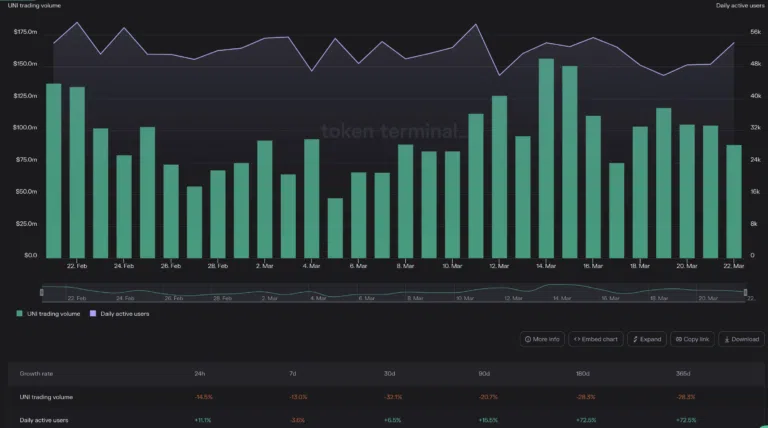The width and height of the screenshot is (768, 428).
Task: Select the shortest bar on 5. Mar
Action: point(335,228)
